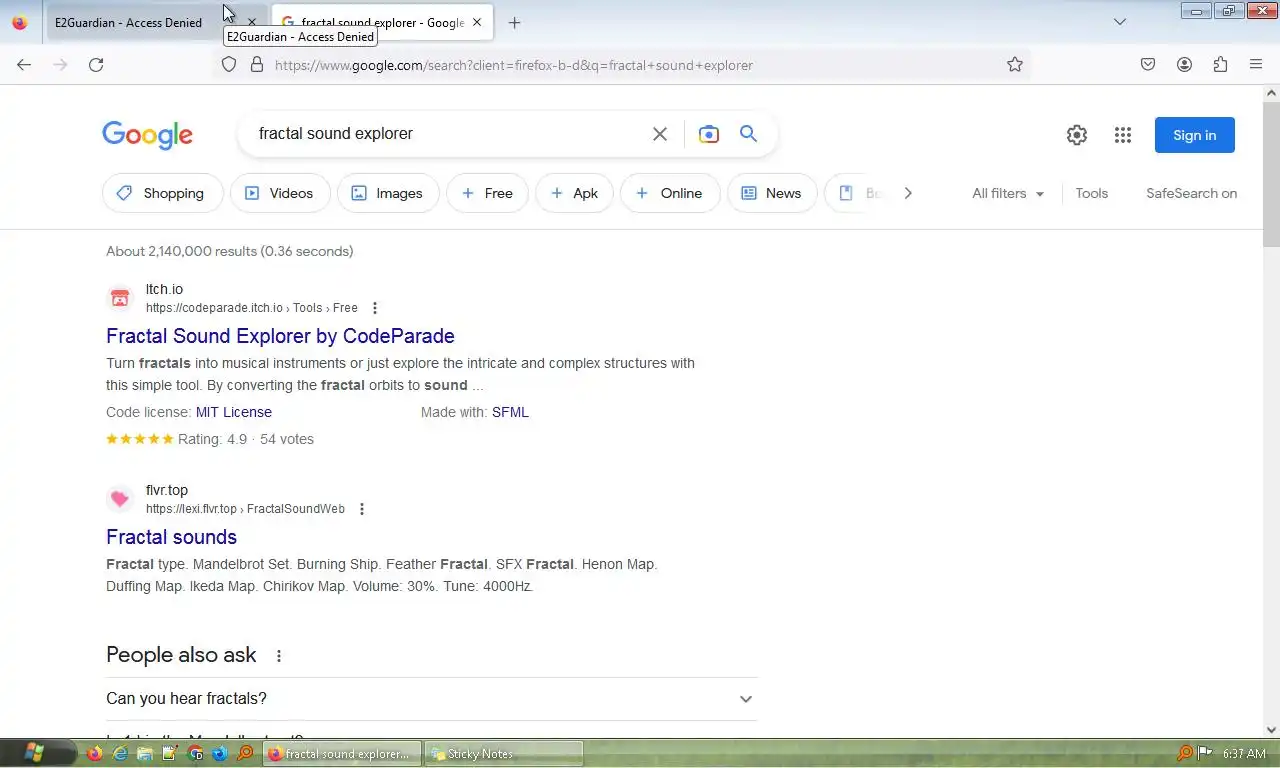Filter results by Shopping
This screenshot has width=1280, height=768.
(161, 193)
